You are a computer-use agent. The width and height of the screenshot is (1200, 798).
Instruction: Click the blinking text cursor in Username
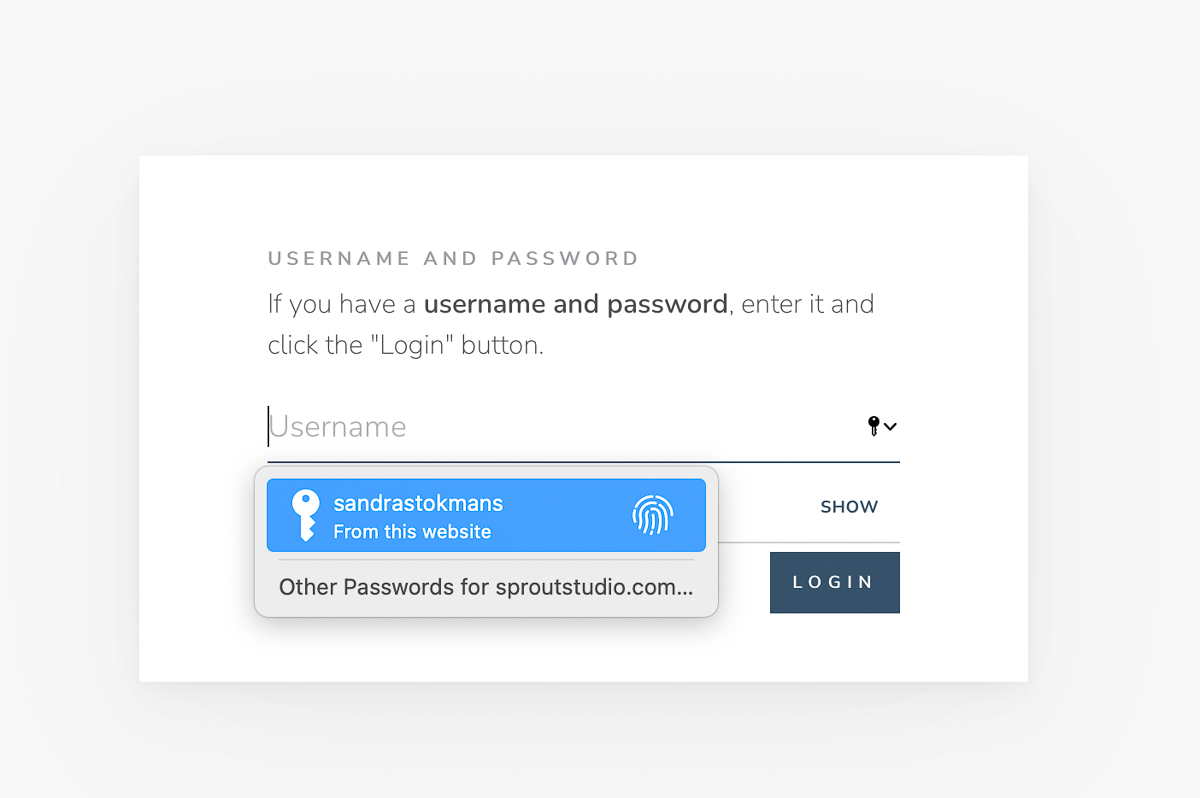coord(268,426)
